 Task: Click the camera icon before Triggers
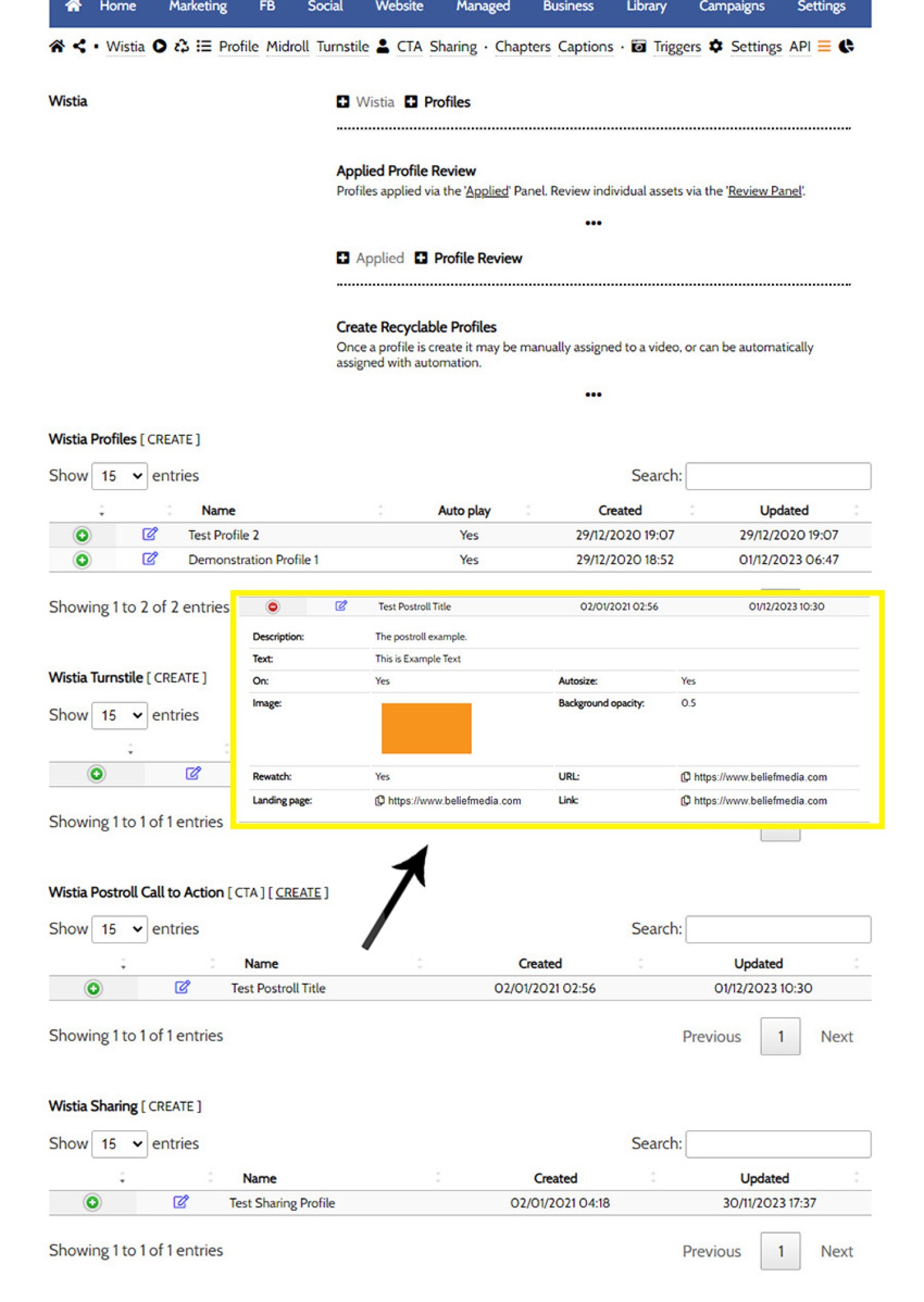click(x=639, y=46)
